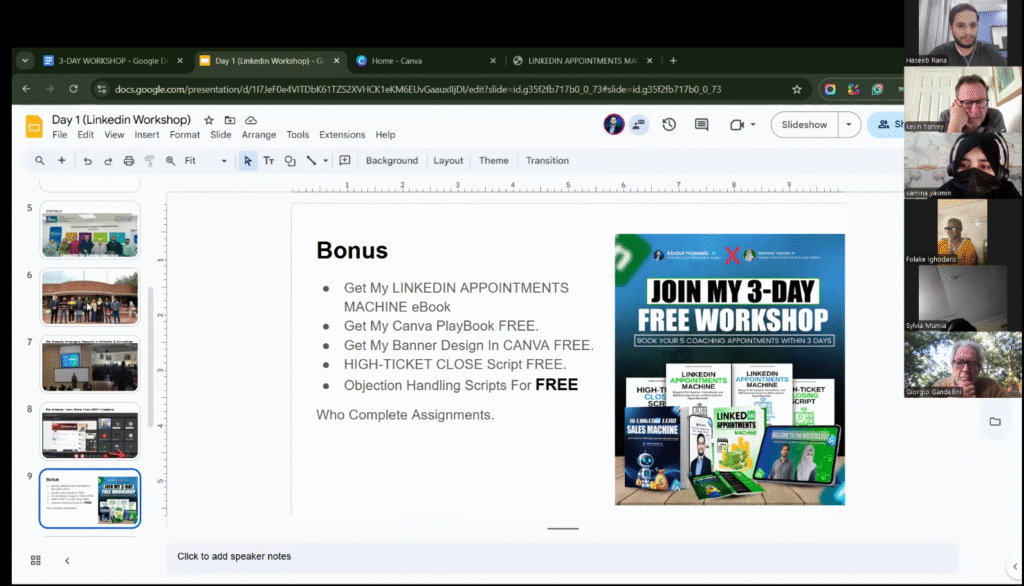The width and height of the screenshot is (1024, 586).
Task: Click the Transition button in toolbar
Action: coord(547,161)
